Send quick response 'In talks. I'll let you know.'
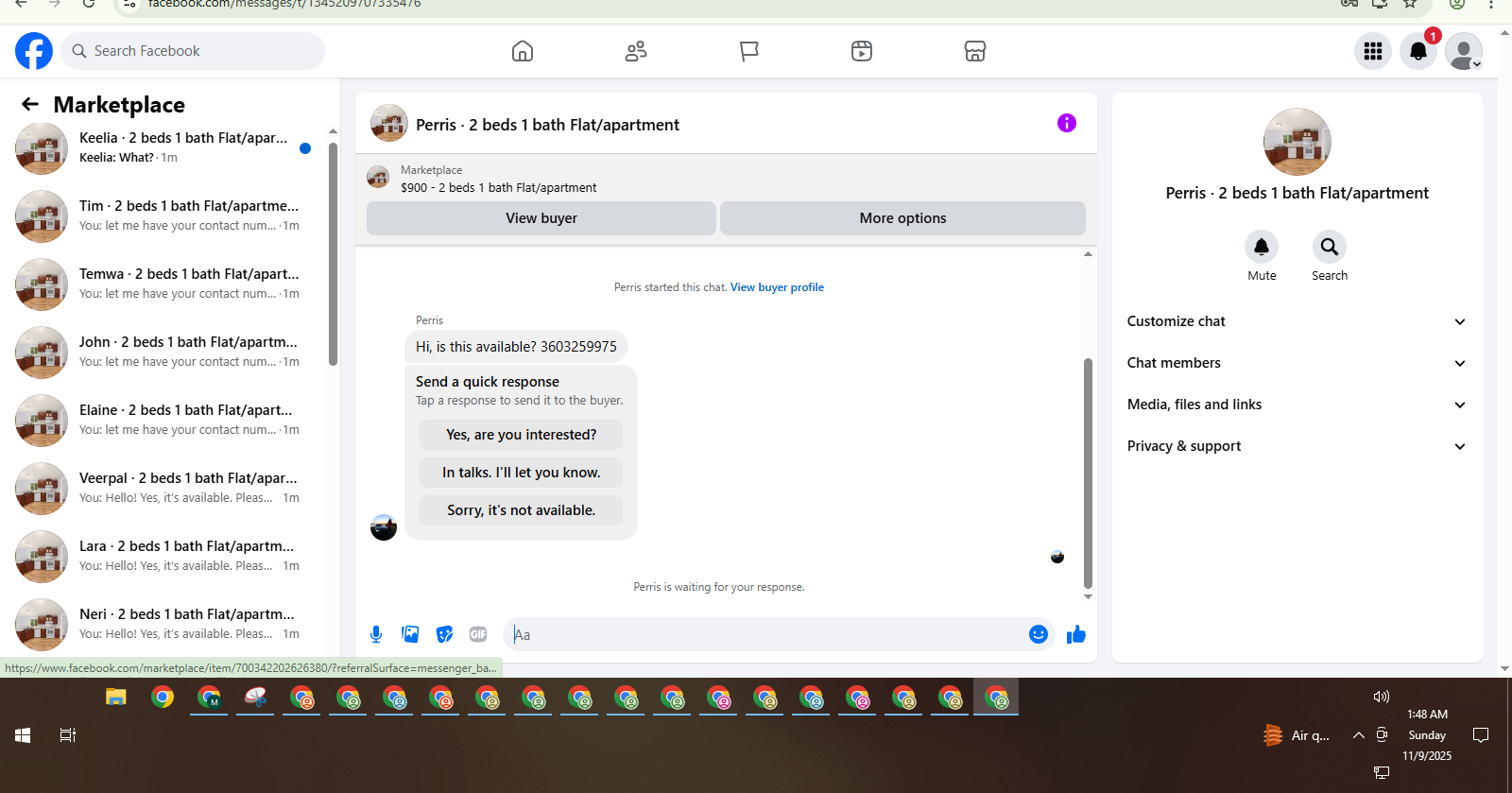The image size is (1512, 793). (x=521, y=473)
